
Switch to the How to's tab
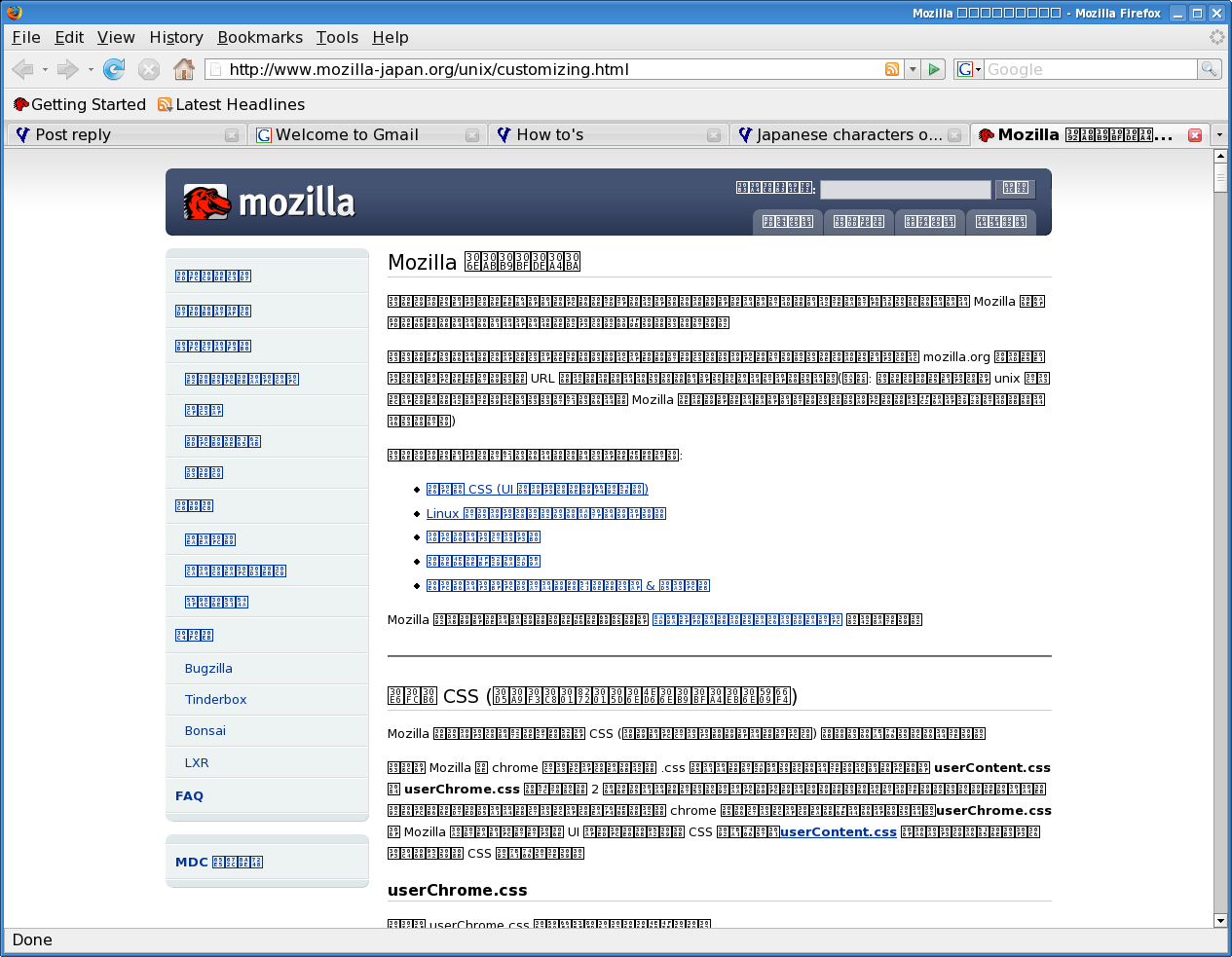tap(609, 135)
